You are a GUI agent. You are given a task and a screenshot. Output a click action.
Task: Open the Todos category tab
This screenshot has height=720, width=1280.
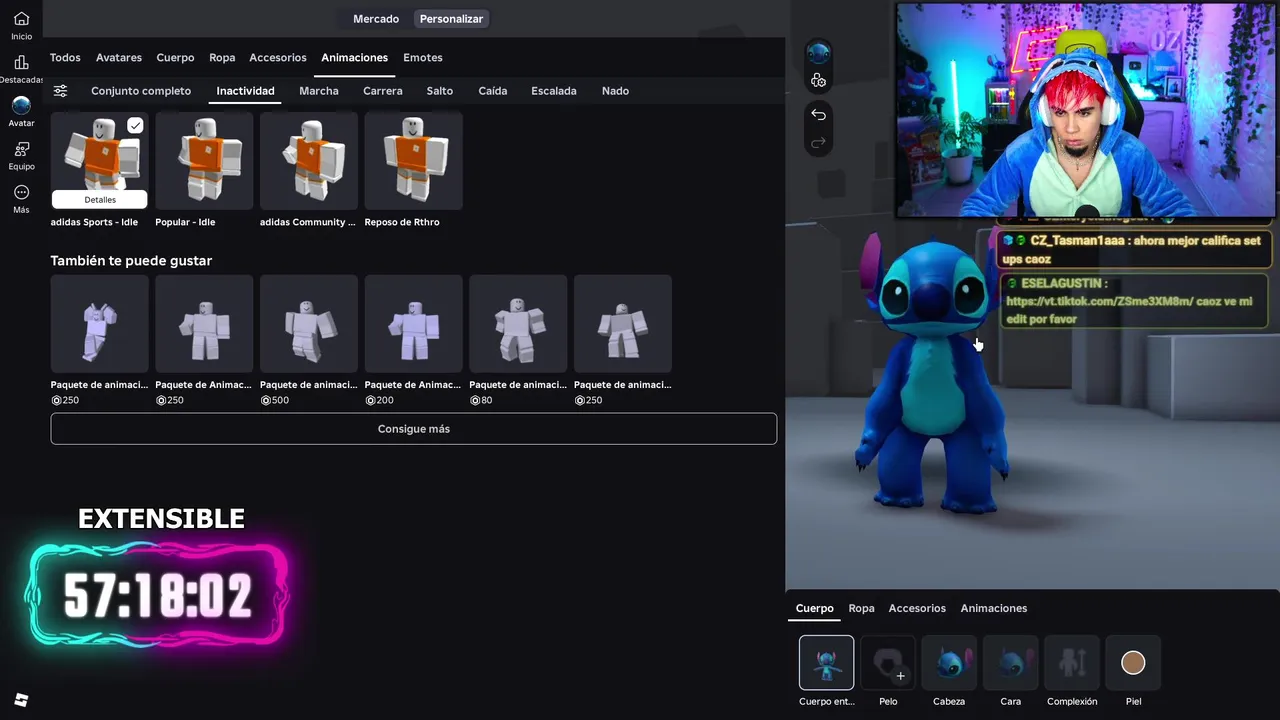pos(65,58)
